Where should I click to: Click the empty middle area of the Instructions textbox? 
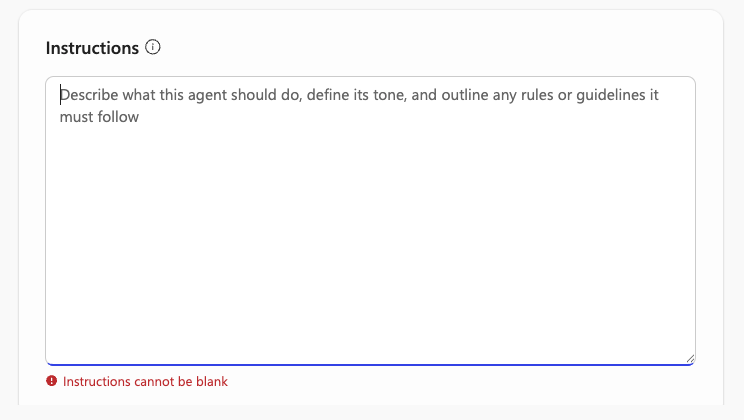370,230
